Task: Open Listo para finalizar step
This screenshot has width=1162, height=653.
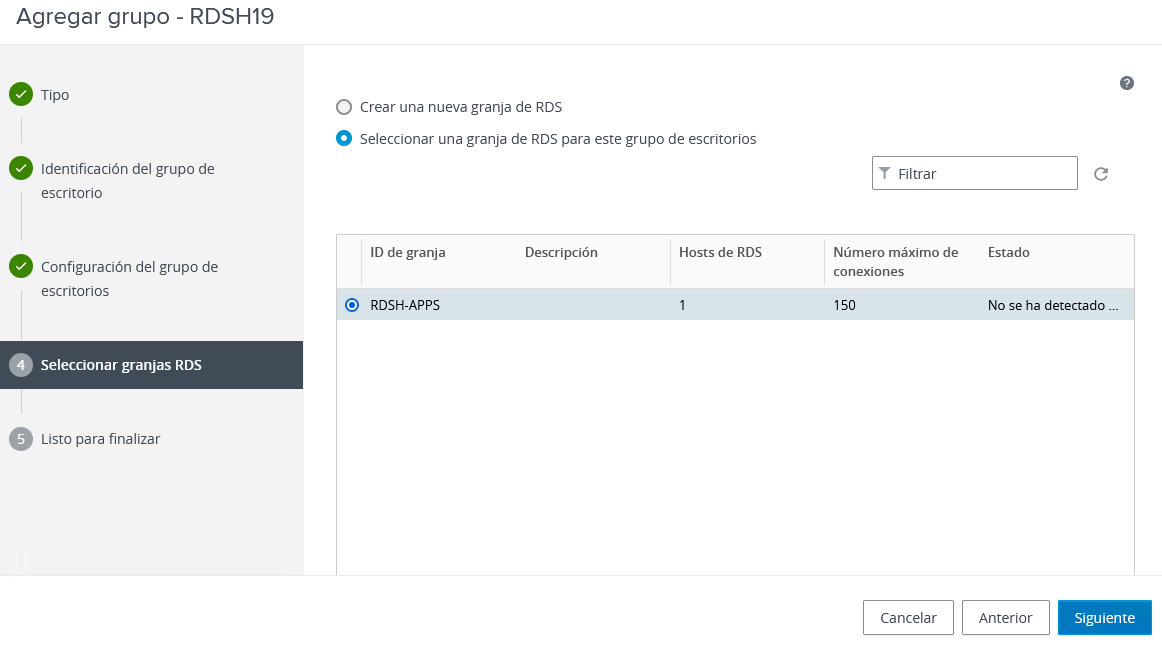Action: click(101, 439)
